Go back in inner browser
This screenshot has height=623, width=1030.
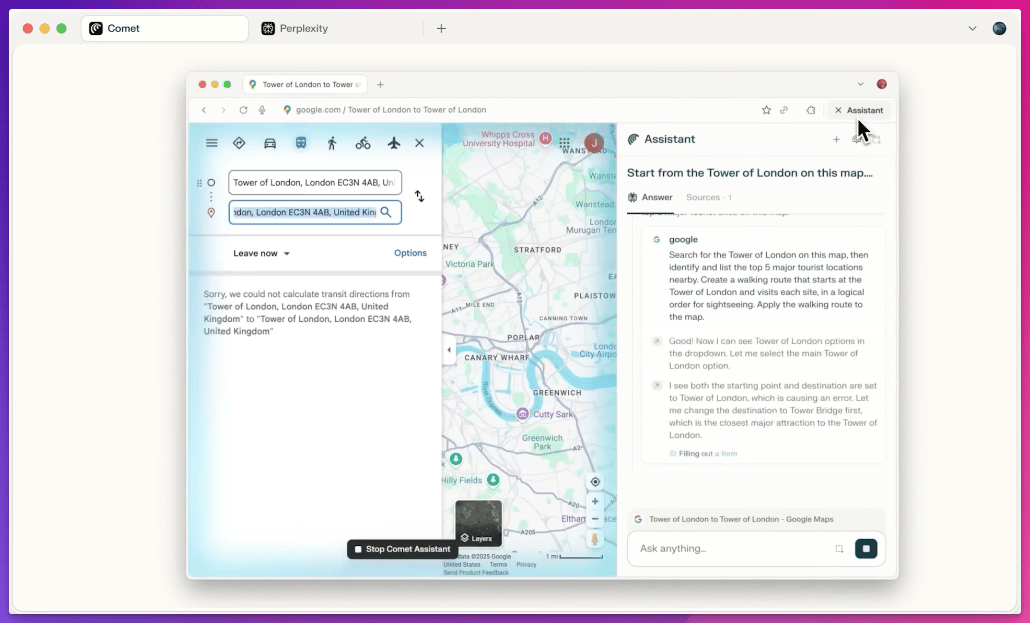point(204,110)
